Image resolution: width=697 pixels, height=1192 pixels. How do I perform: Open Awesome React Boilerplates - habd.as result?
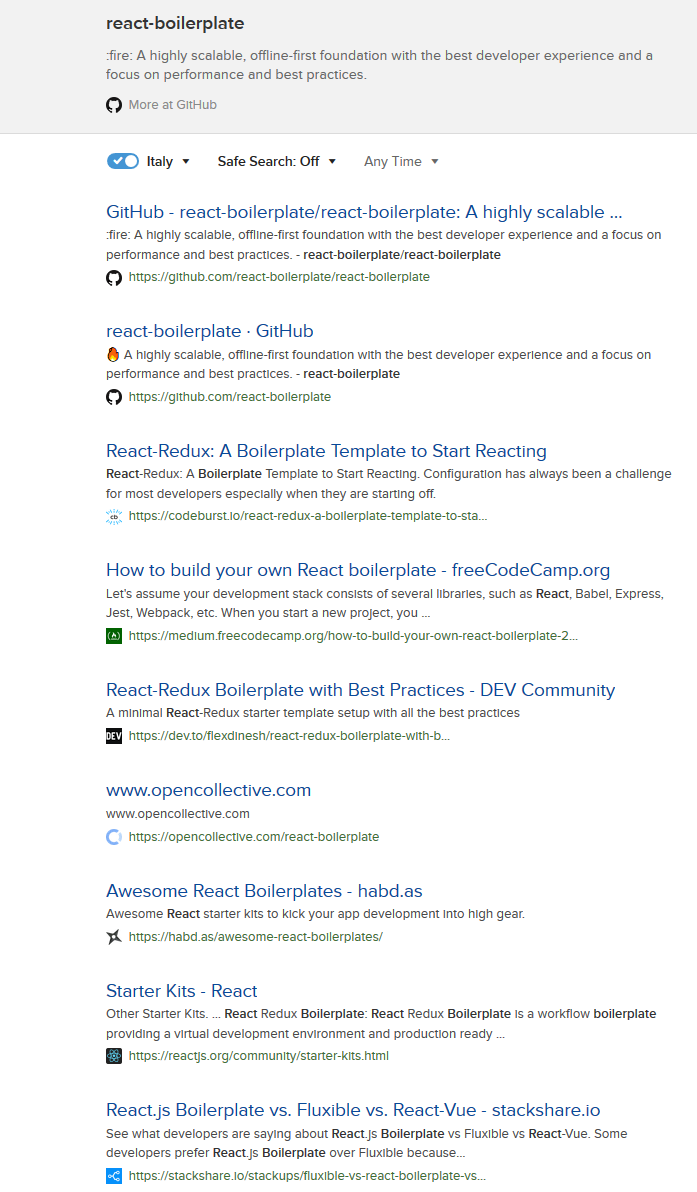[264, 890]
